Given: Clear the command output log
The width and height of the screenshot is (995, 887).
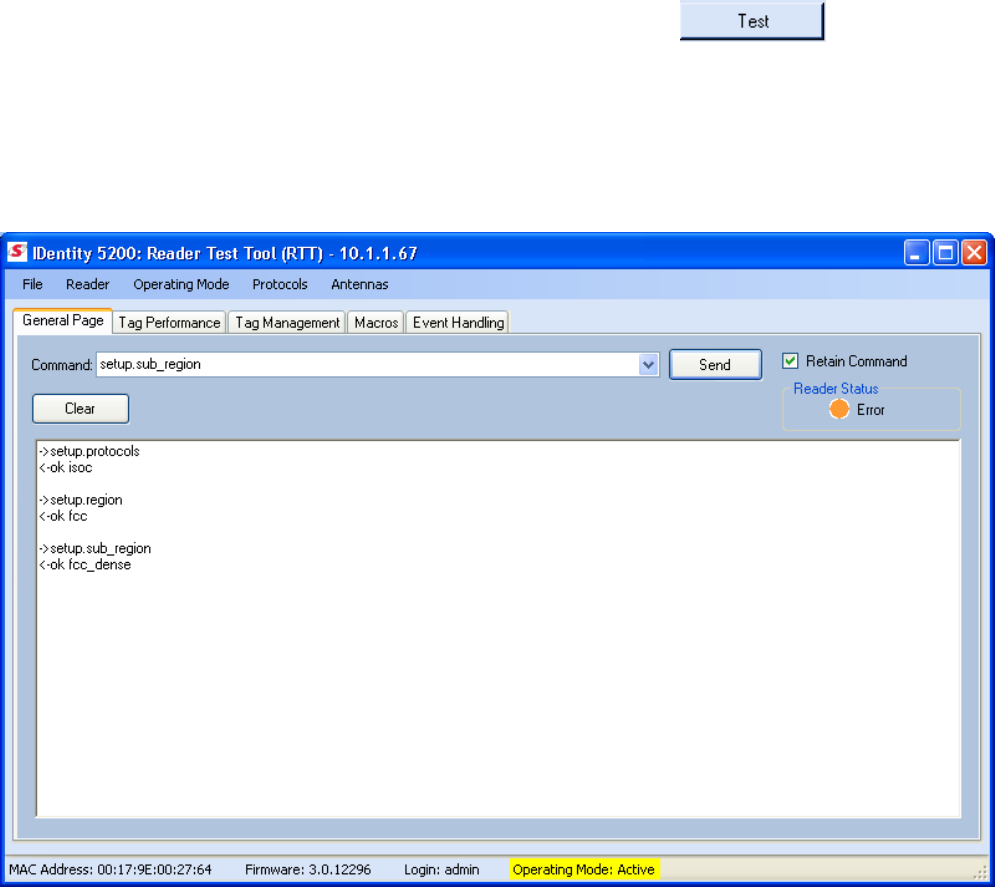Looking at the screenshot, I should pyautogui.click(x=80, y=409).
